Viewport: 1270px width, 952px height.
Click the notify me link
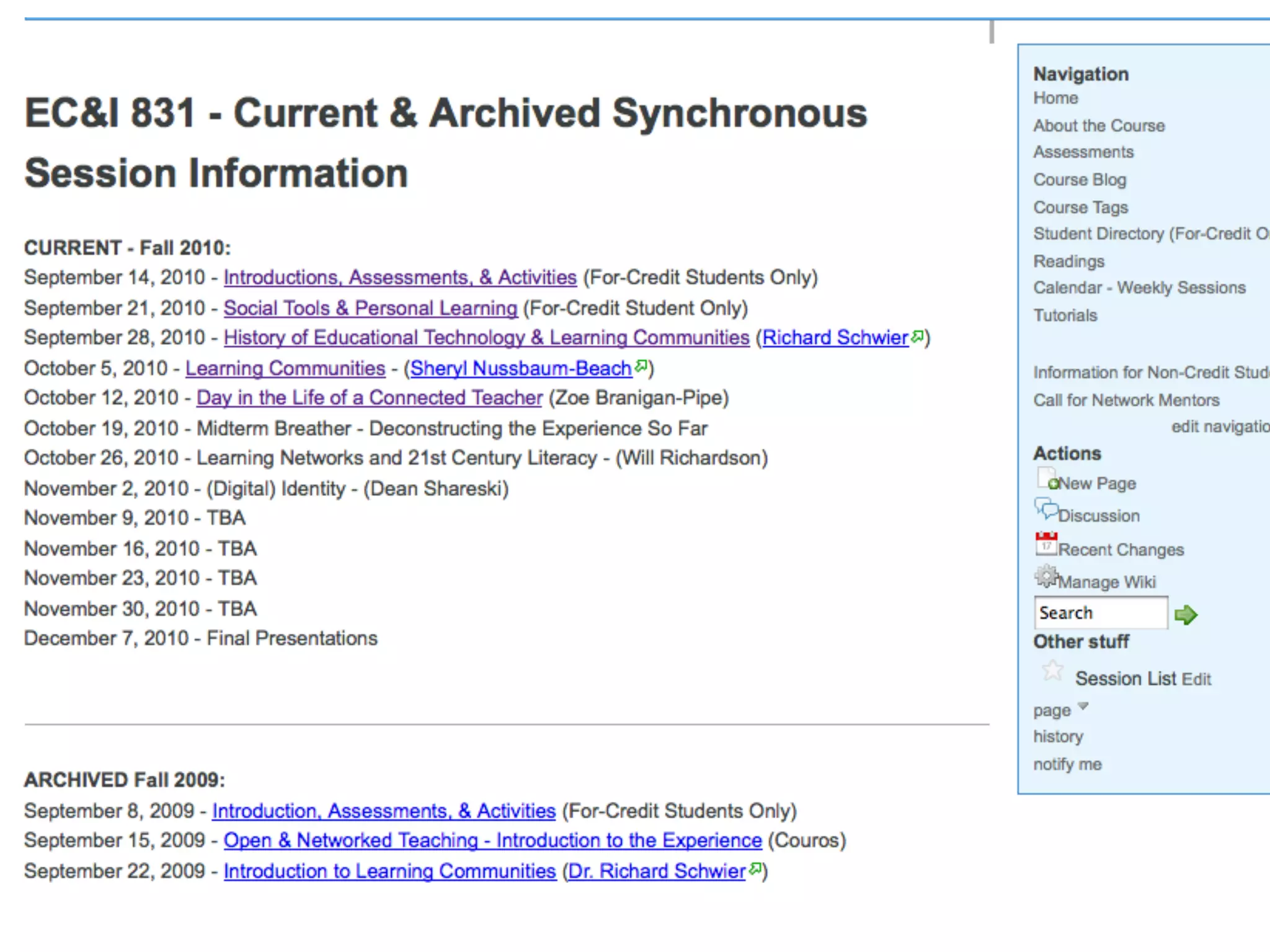(1067, 764)
